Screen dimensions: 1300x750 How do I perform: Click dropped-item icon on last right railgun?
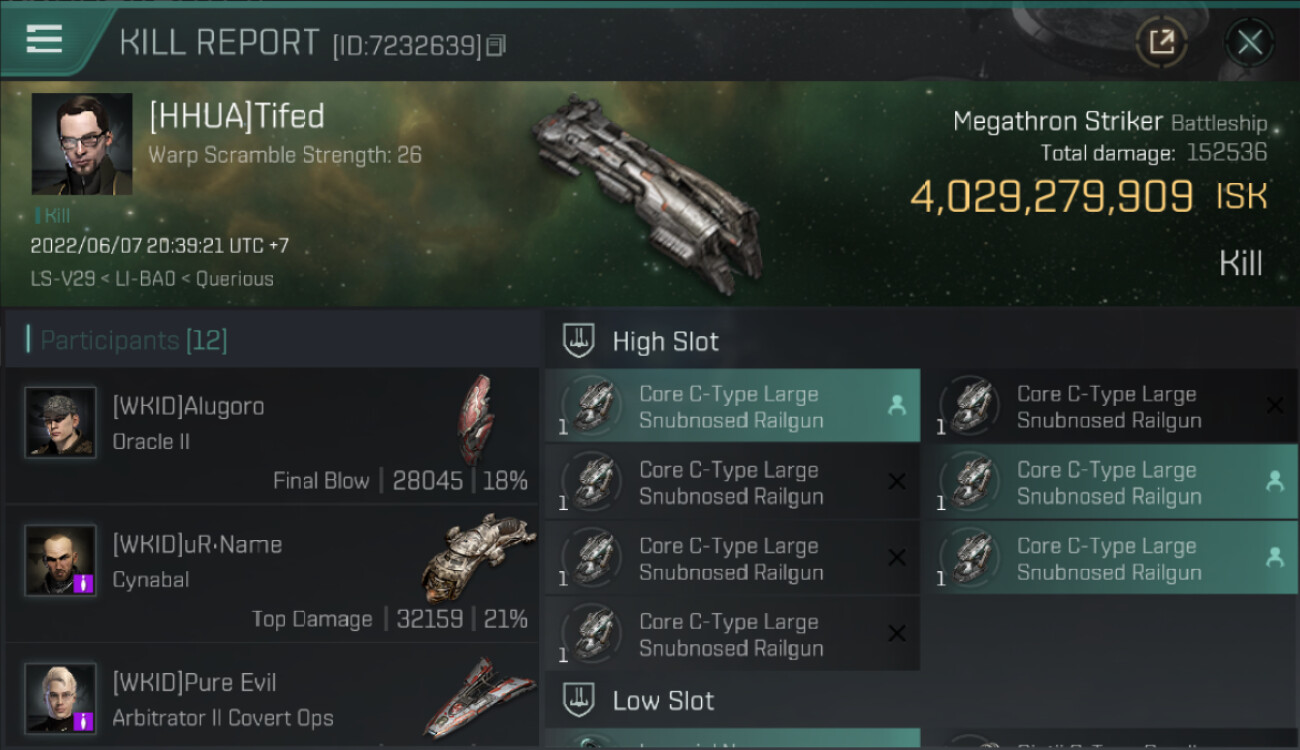[x=1274, y=558]
